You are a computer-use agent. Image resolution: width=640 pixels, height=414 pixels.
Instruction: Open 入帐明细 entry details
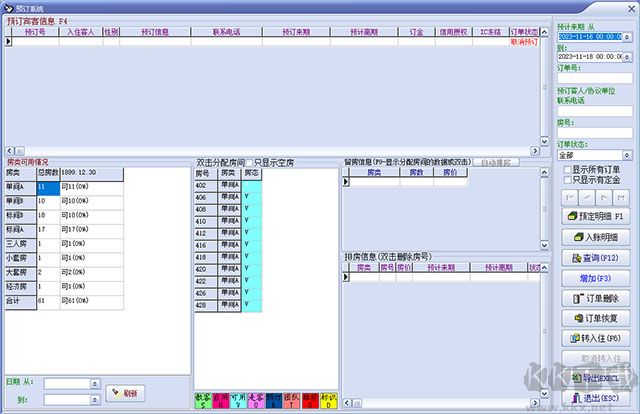[x=597, y=237]
